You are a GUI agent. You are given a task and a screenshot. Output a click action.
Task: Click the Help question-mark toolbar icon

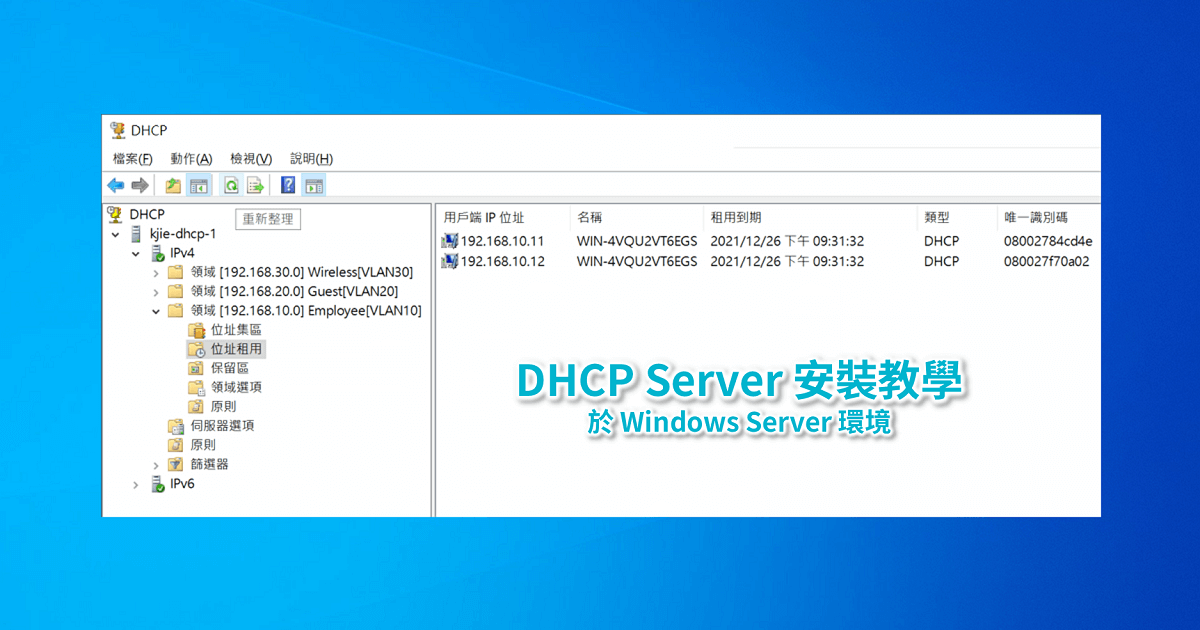(x=287, y=185)
